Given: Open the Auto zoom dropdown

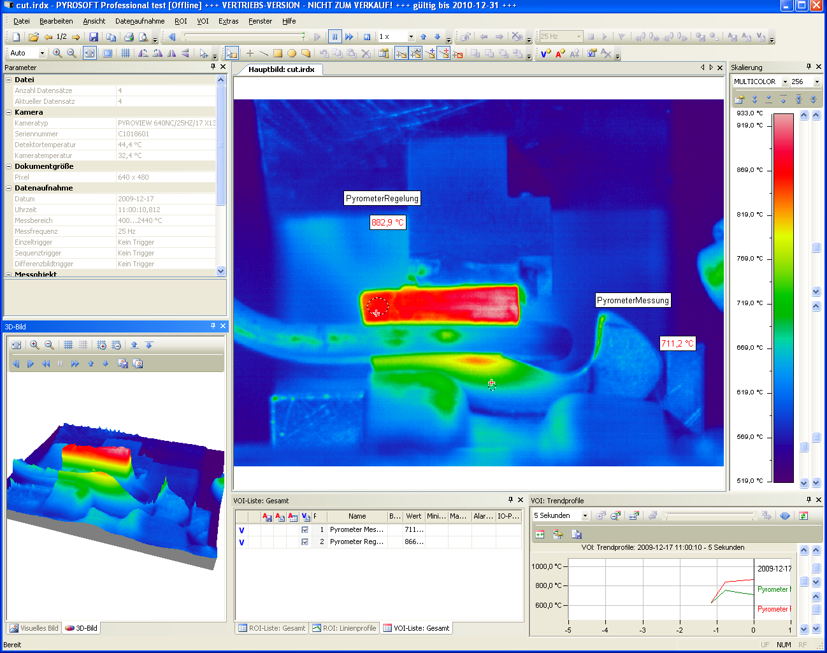Looking at the screenshot, I should [42, 53].
